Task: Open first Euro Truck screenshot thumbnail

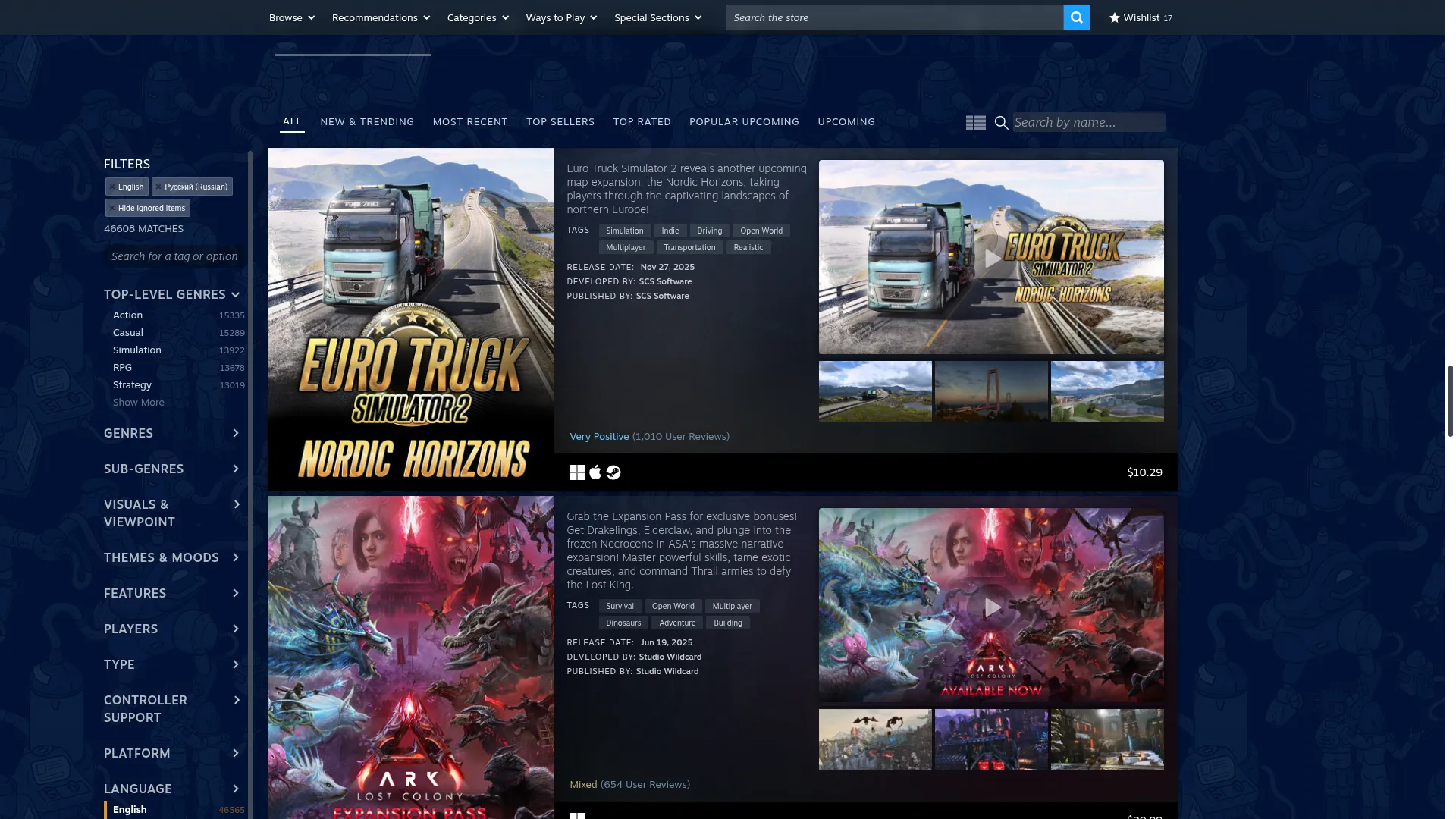Action: [x=875, y=391]
